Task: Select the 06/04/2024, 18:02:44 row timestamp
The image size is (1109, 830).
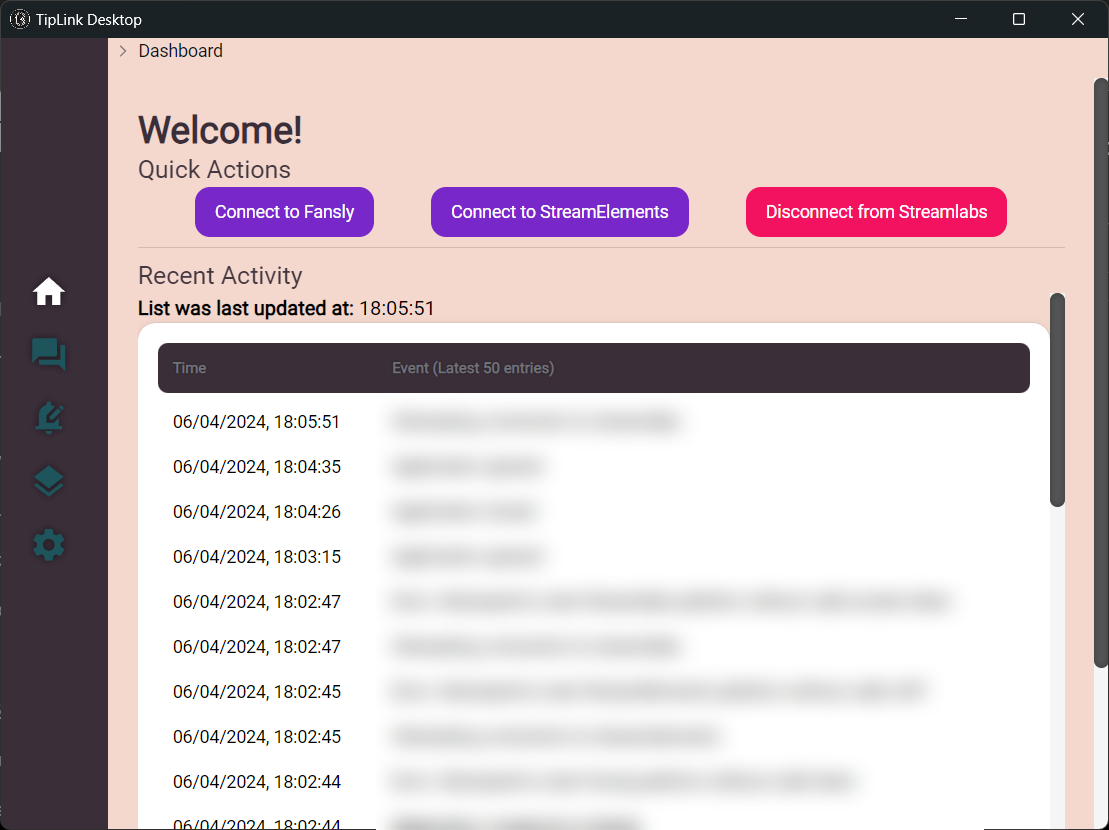Action: 257,782
